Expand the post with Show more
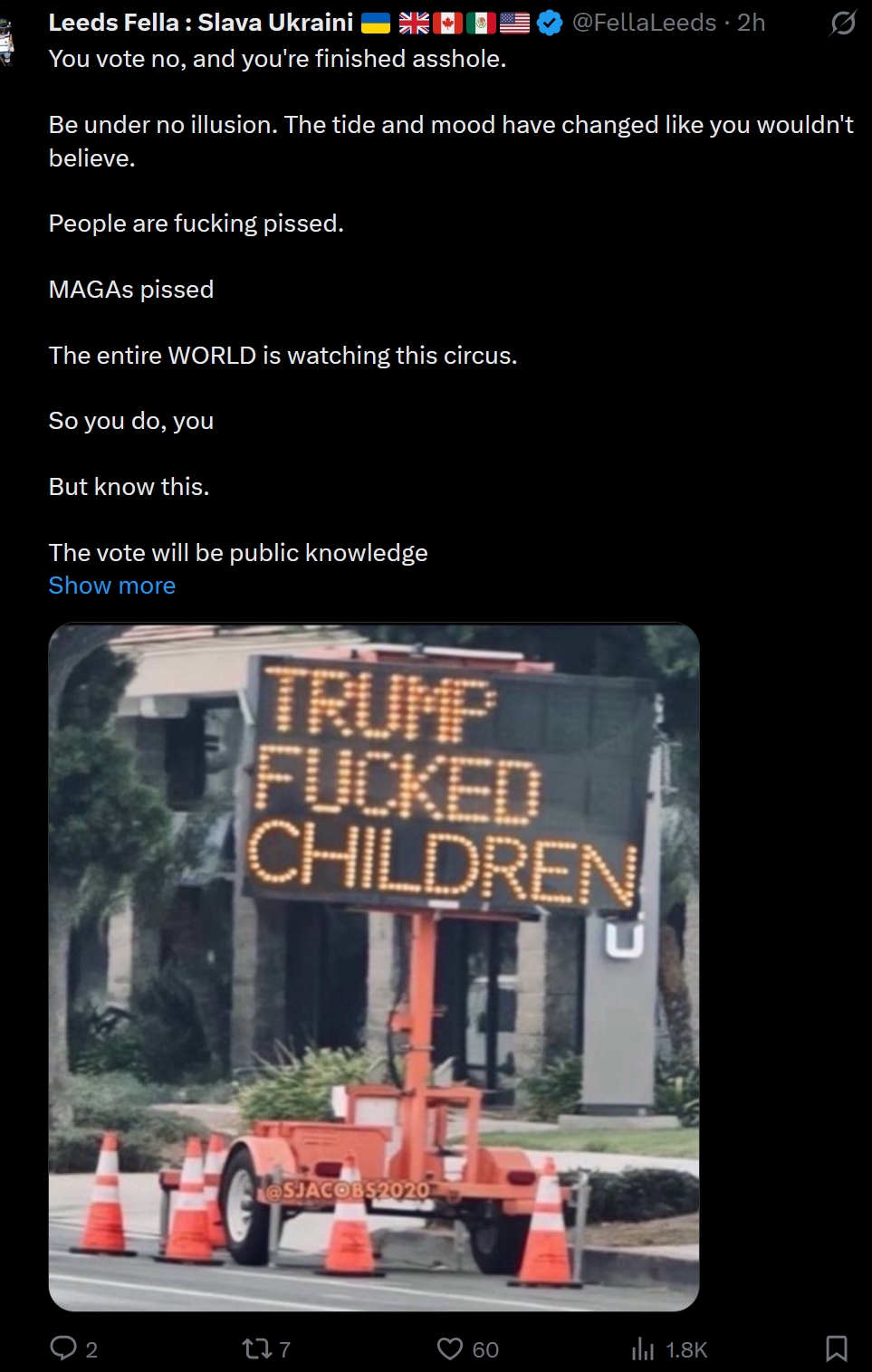The width and height of the screenshot is (872, 1372). click(x=112, y=586)
